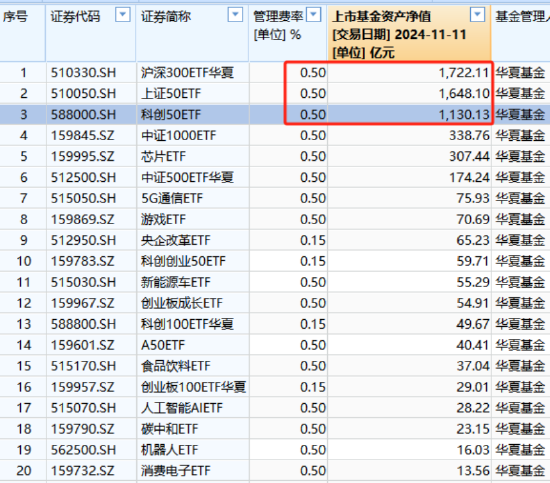Select net asset value 13.56
The height and width of the screenshot is (483, 550).
(x=473, y=471)
